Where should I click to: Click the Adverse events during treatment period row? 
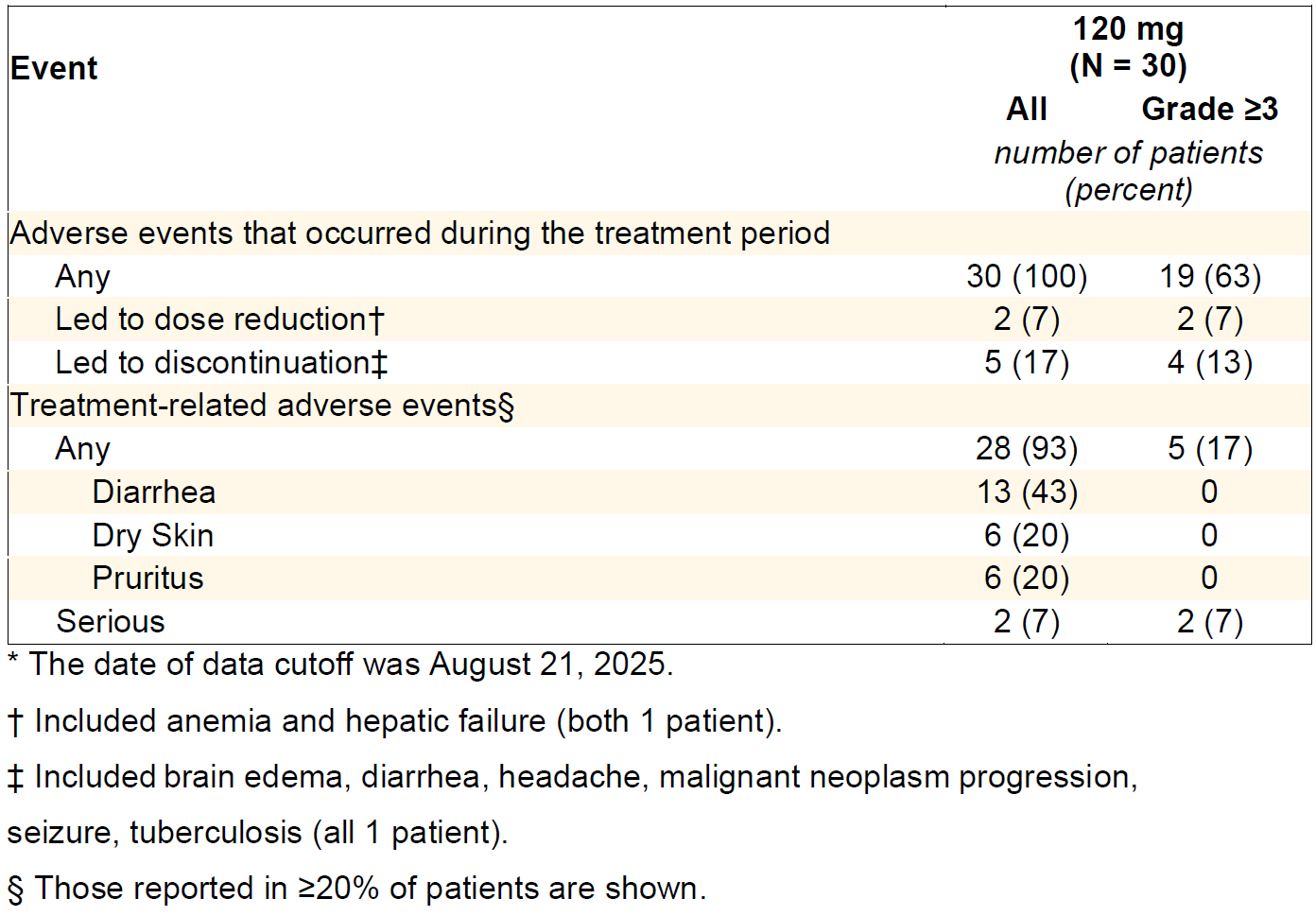tap(420, 233)
